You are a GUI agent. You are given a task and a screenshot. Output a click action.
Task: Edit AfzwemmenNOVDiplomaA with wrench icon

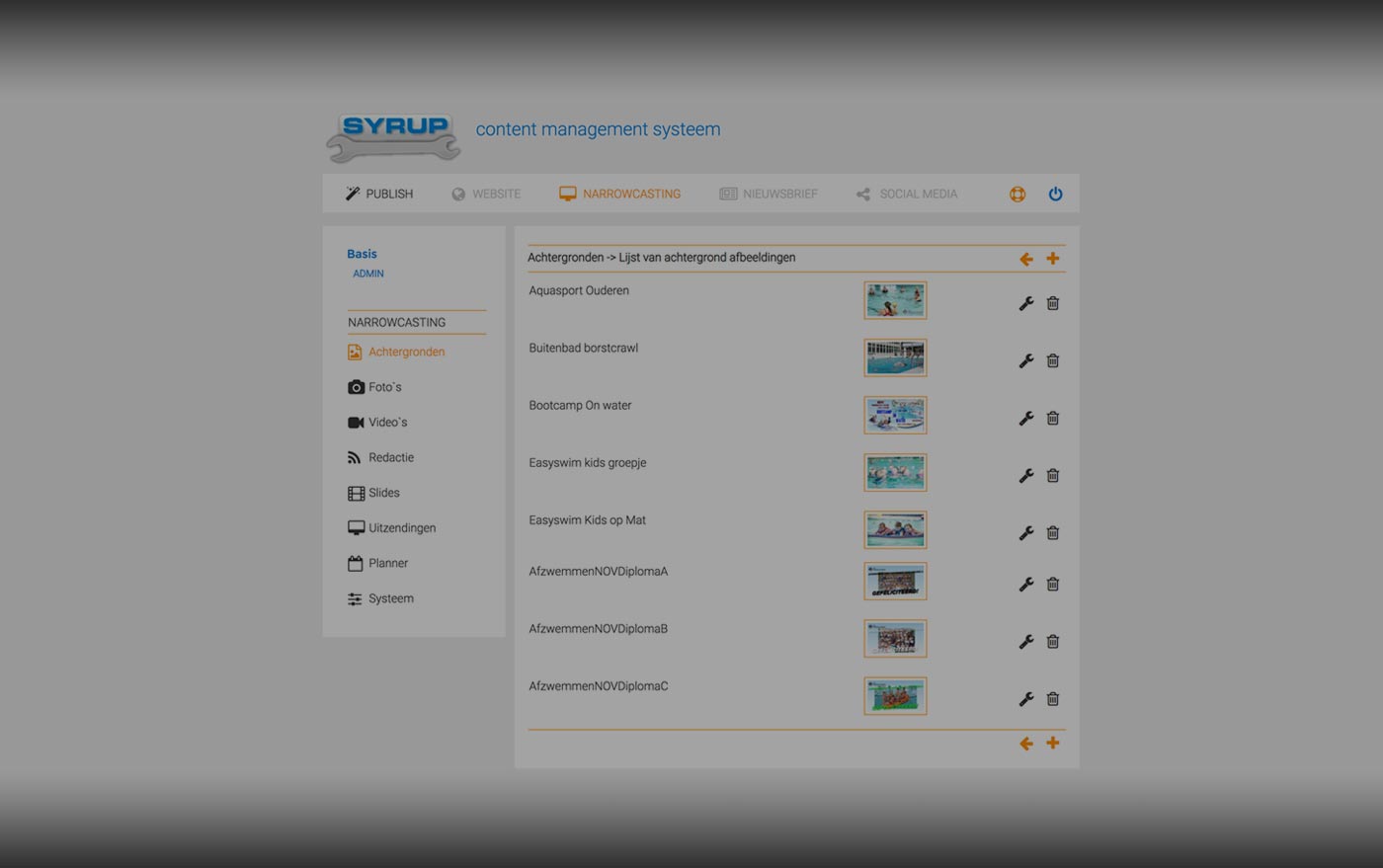pyautogui.click(x=1026, y=585)
